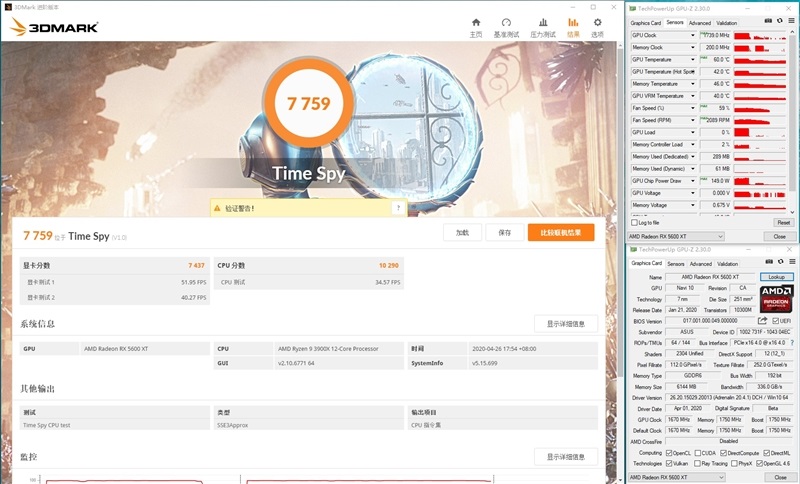Switch to Advanced tab in the upper GPU-Z window
This screenshot has width=800, height=484.
coord(699,23)
